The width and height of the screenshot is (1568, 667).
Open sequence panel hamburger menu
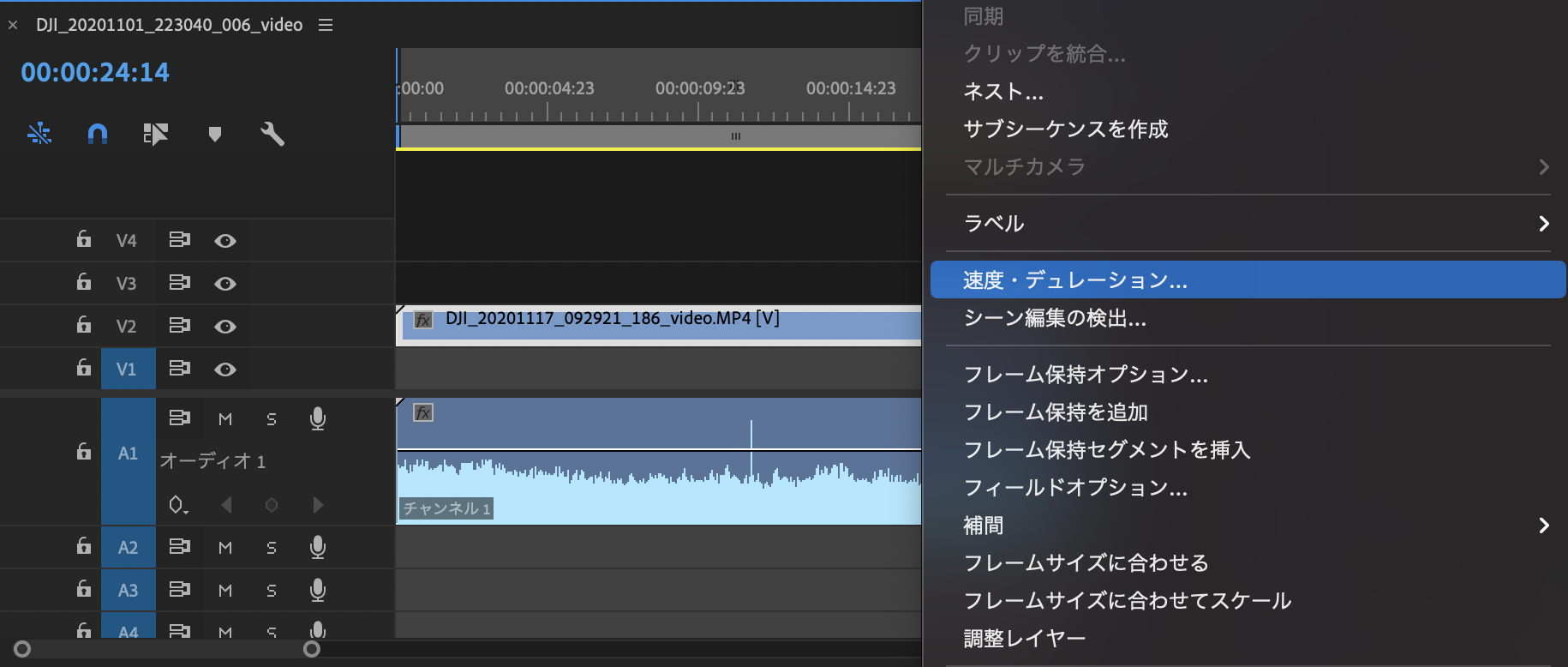coord(326,25)
